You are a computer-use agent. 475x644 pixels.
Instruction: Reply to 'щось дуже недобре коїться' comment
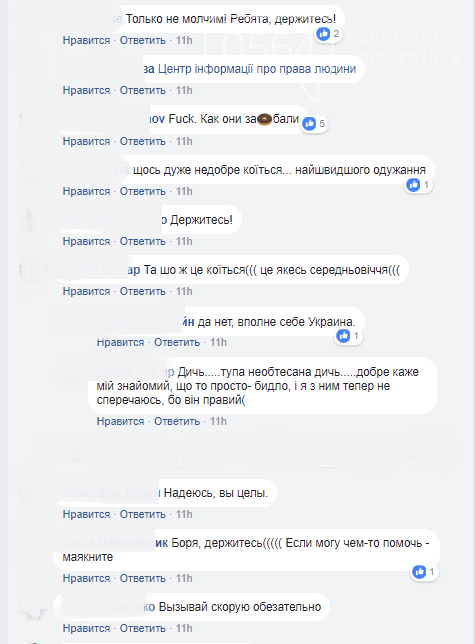(x=142, y=191)
